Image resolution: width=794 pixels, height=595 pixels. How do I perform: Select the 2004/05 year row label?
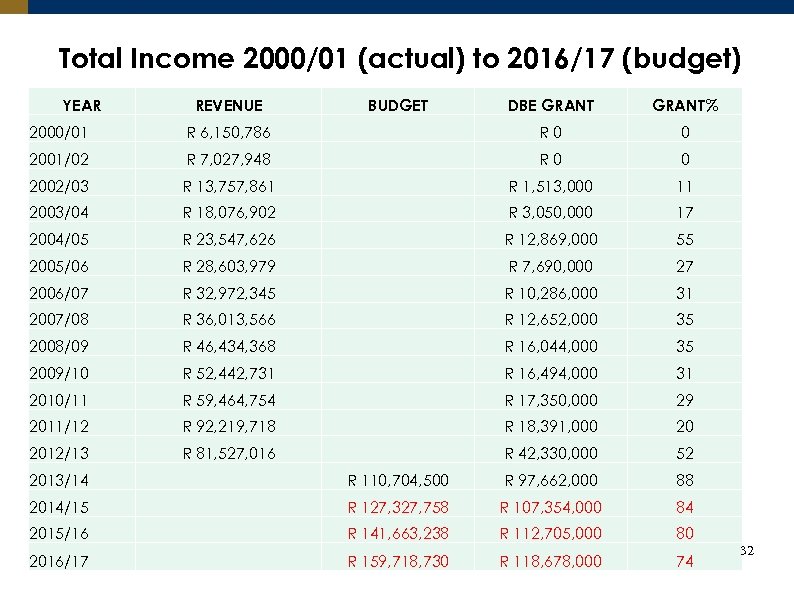point(59,240)
